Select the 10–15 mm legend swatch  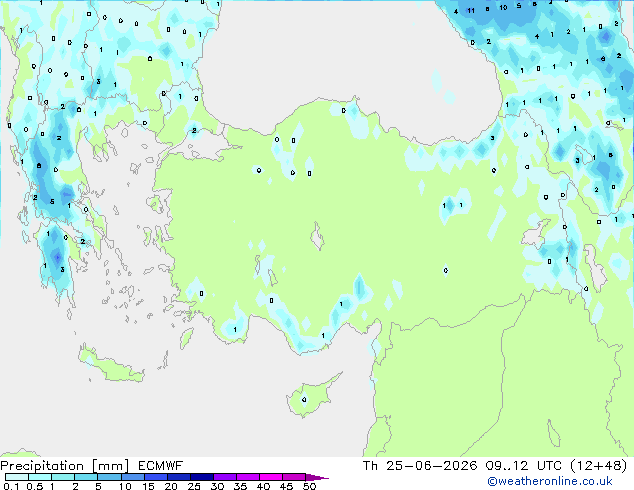133,477
